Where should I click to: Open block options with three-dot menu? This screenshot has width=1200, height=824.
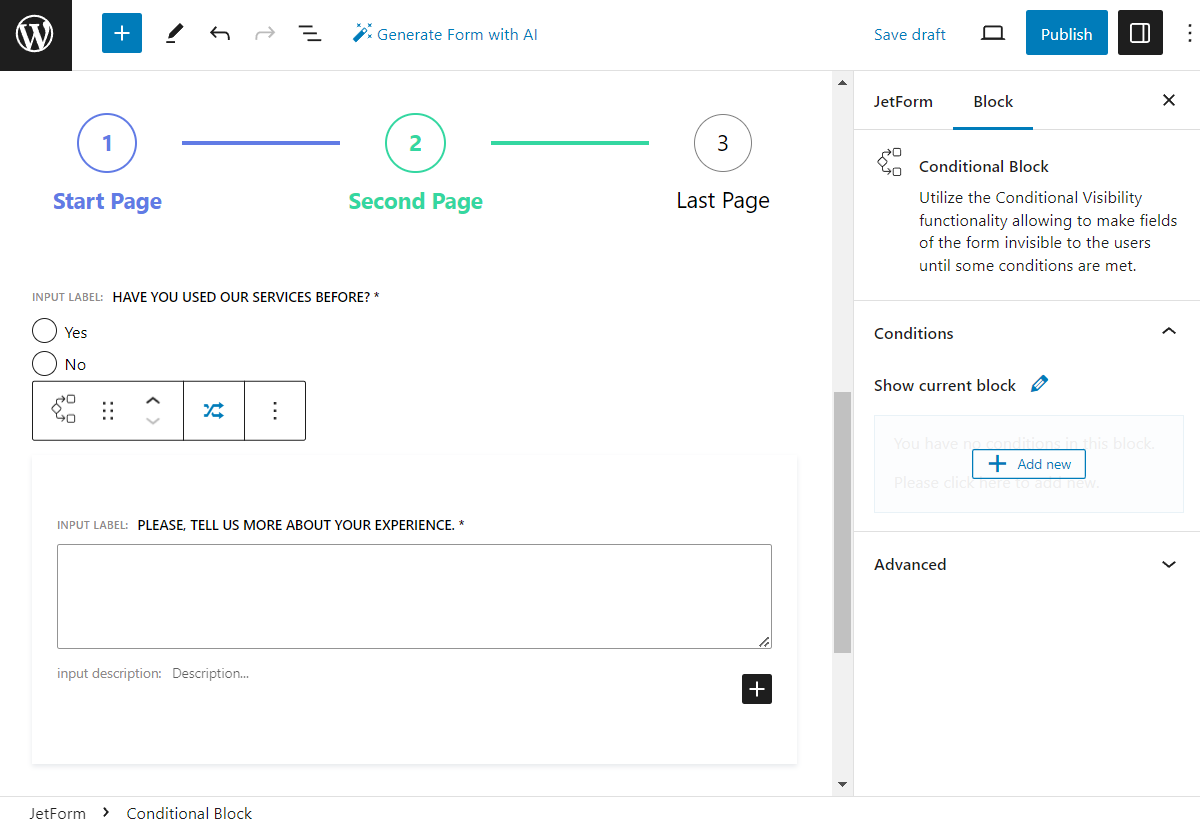(x=275, y=410)
